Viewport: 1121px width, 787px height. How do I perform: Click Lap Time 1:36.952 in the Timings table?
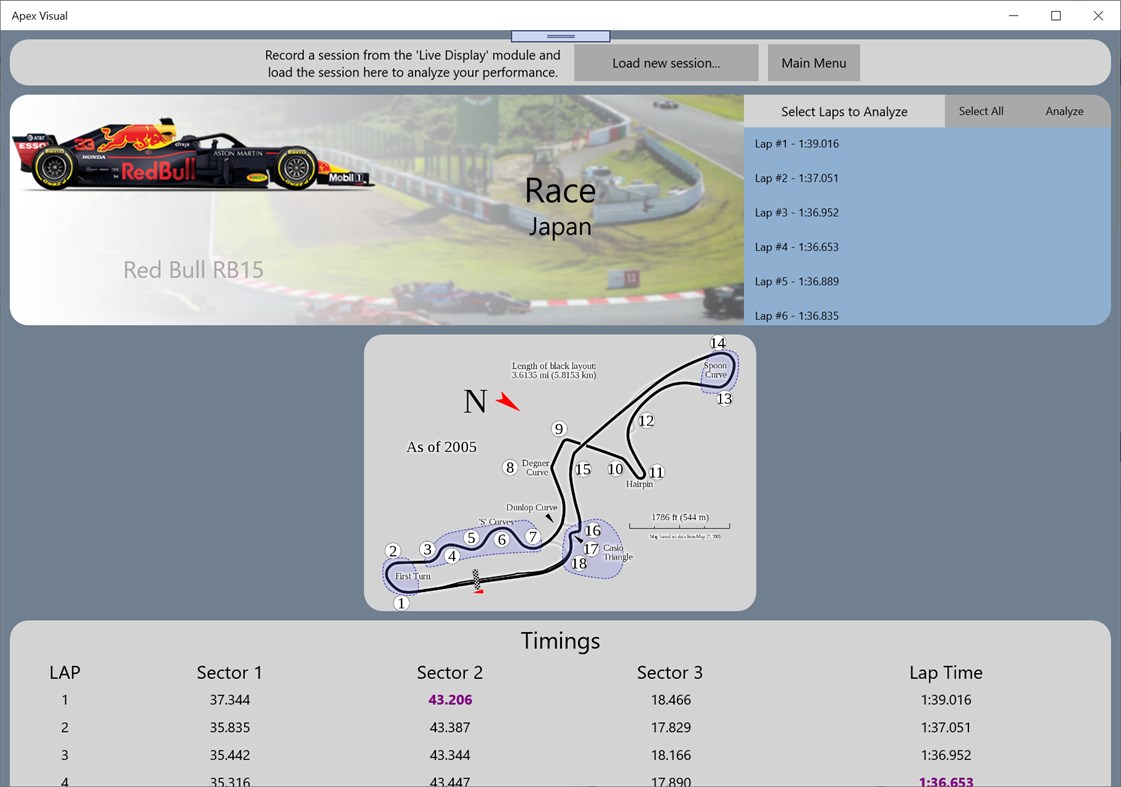point(946,755)
